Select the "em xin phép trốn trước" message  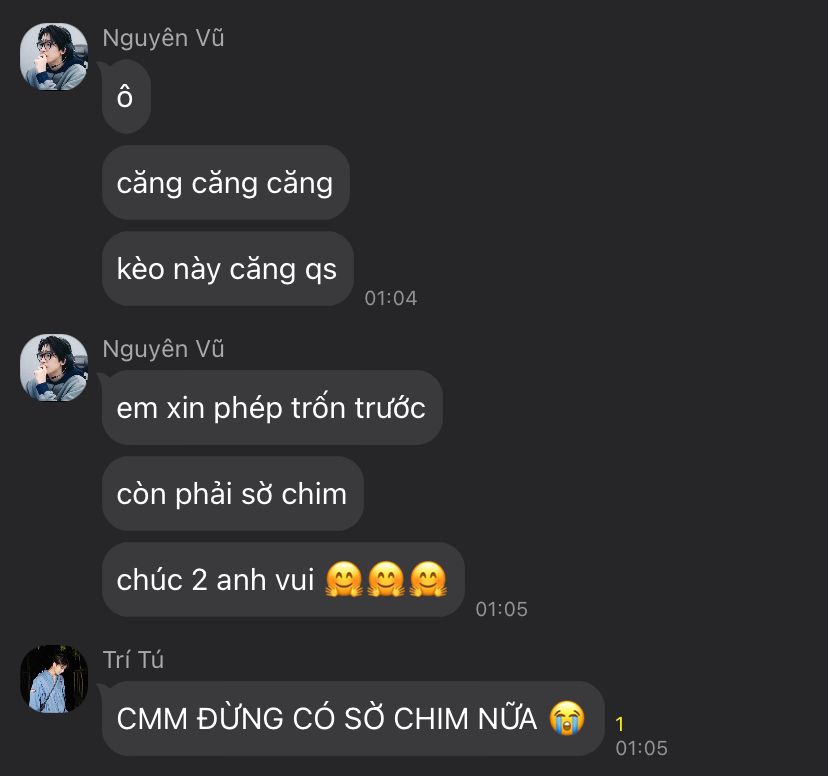[272, 408]
